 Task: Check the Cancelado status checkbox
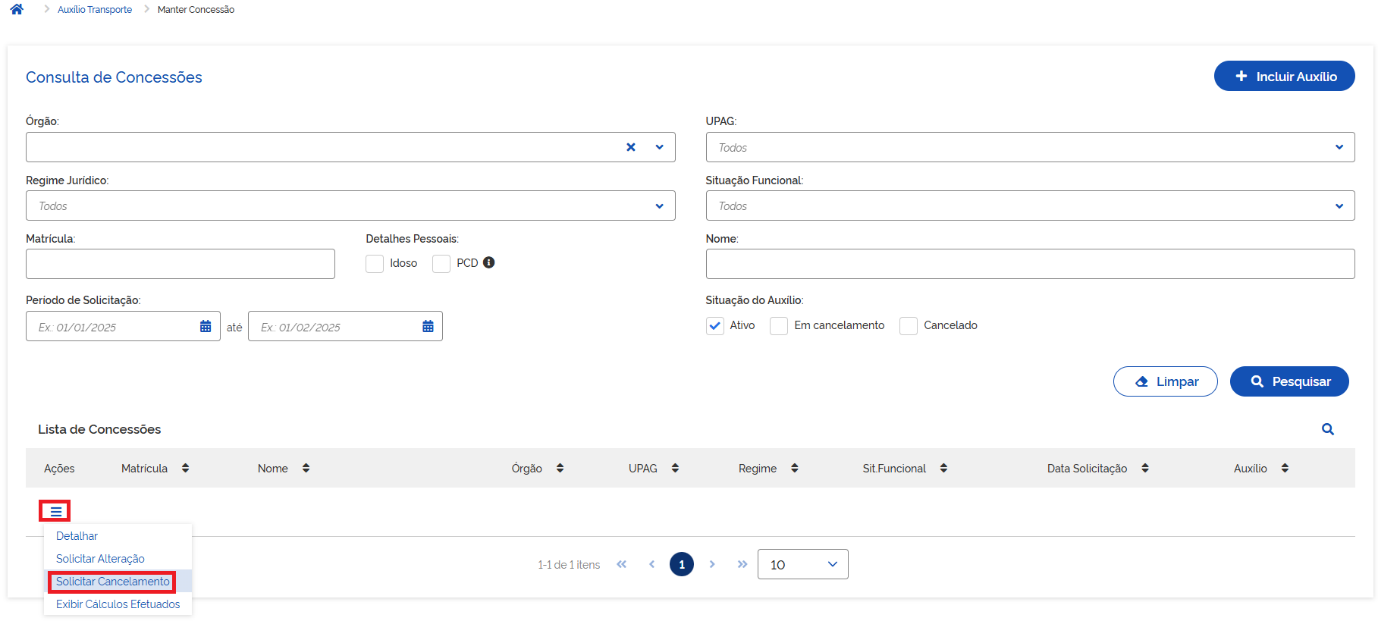pos(908,326)
